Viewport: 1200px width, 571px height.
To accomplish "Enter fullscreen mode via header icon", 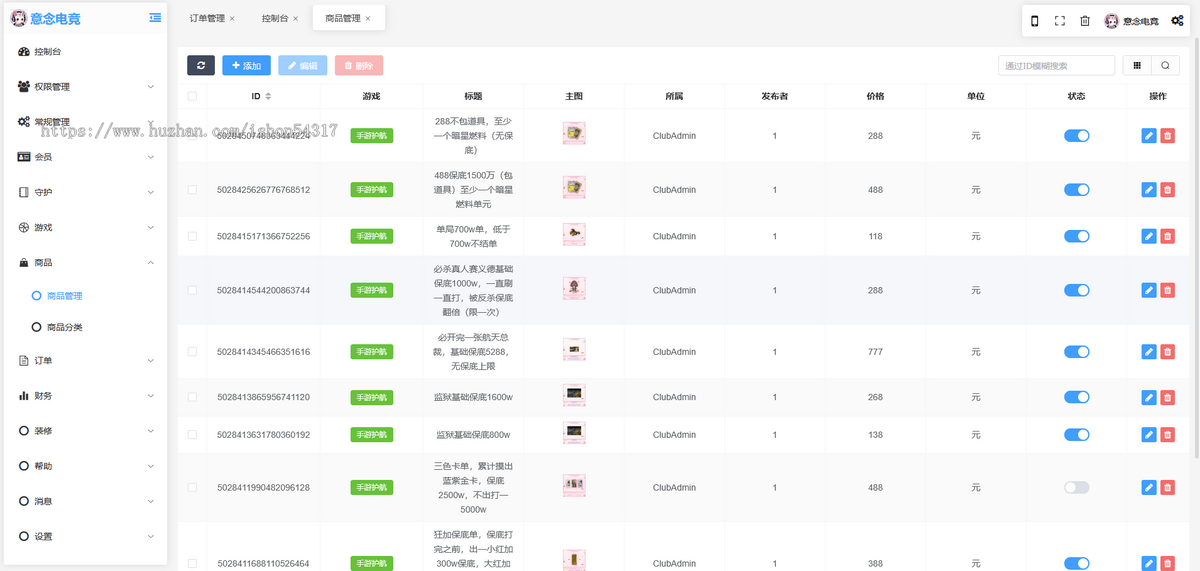I will click(x=1060, y=20).
